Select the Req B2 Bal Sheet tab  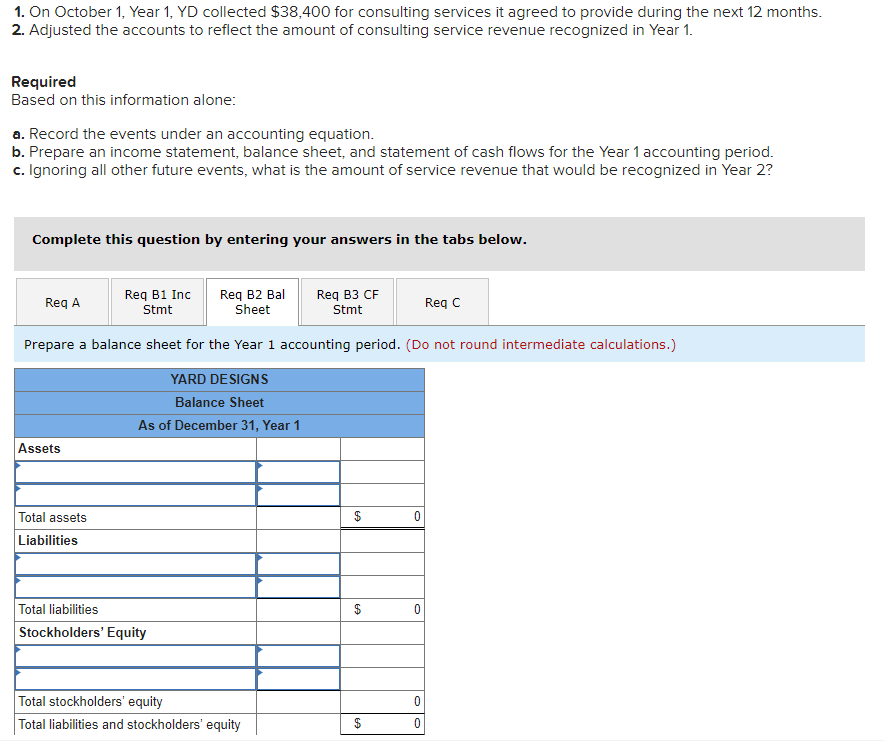tap(252, 301)
